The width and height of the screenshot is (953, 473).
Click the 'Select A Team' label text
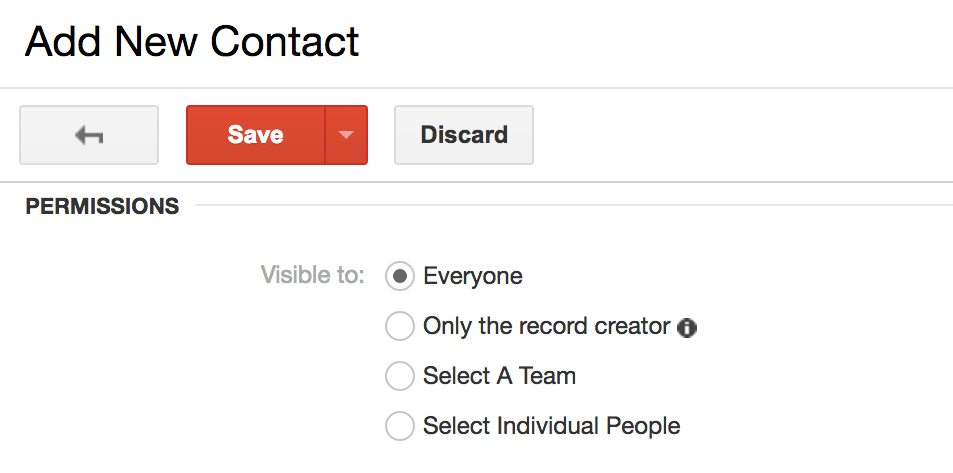tap(500, 376)
